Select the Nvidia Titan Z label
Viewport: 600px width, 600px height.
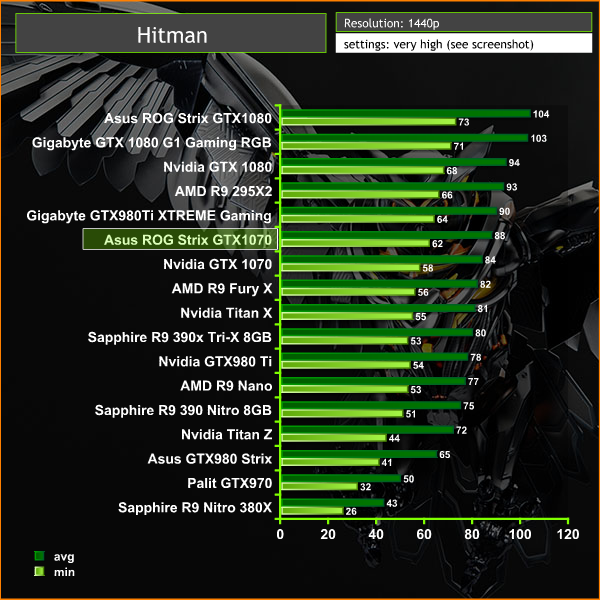(x=227, y=435)
